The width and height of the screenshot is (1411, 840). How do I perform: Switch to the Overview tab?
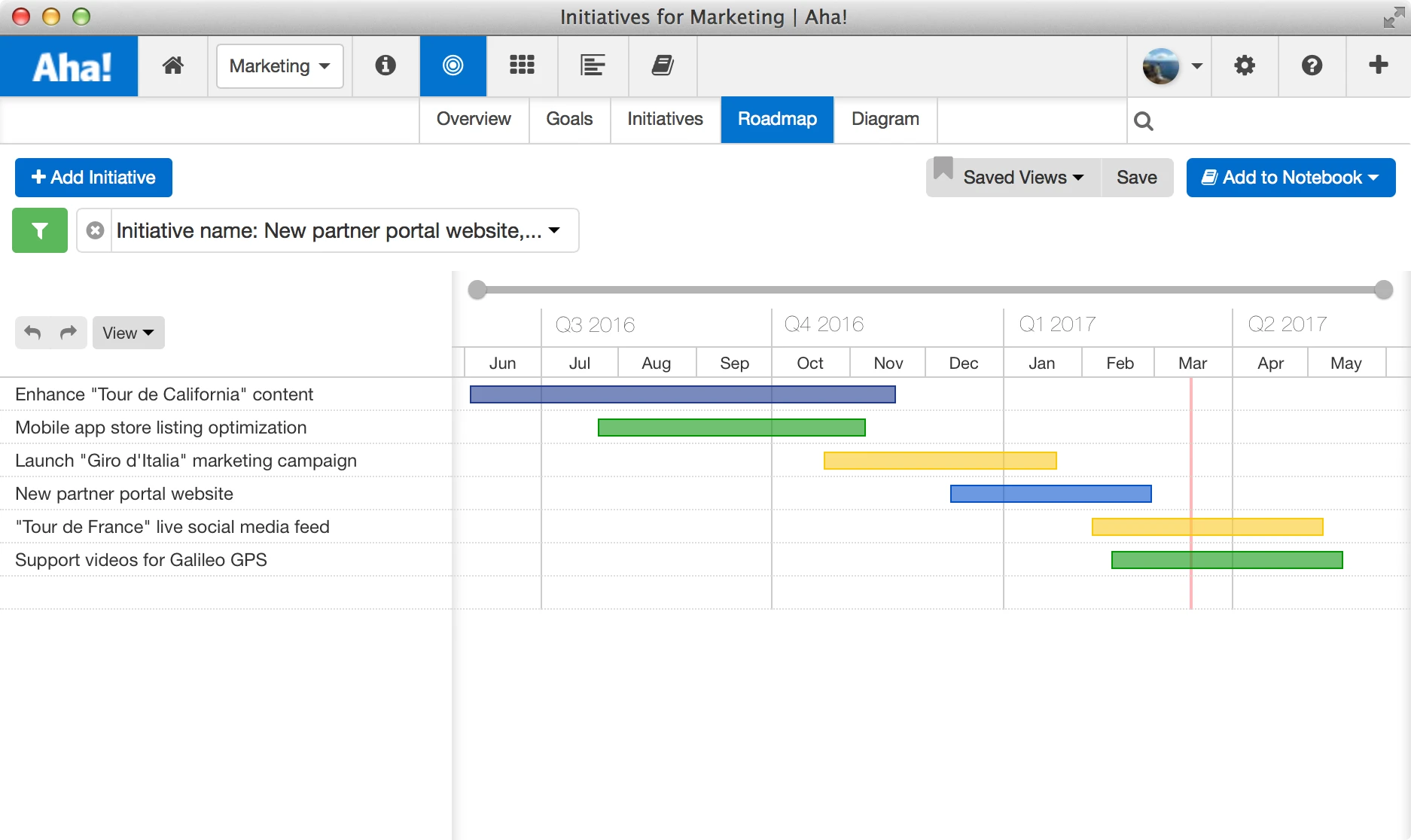coord(474,120)
